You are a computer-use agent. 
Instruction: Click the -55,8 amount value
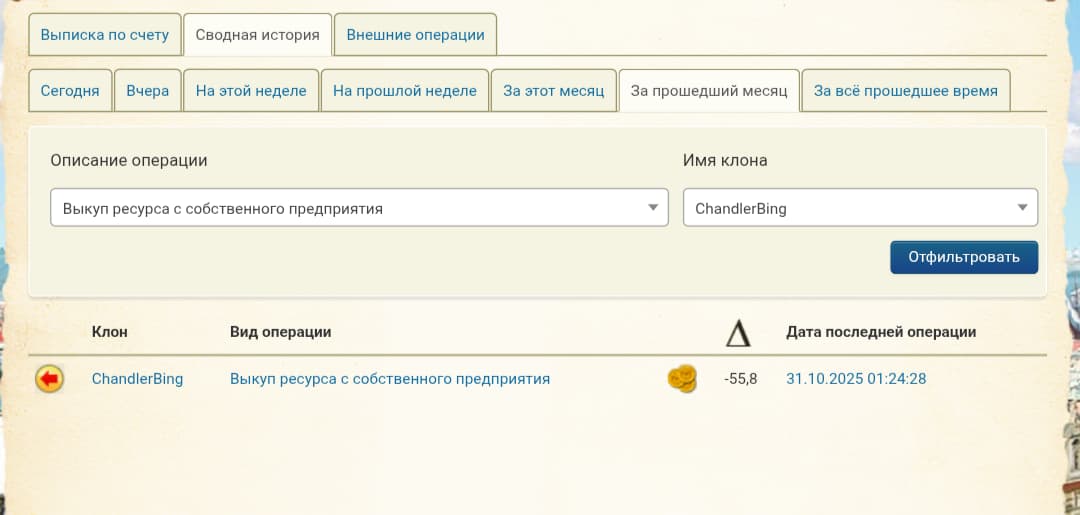[741, 379]
